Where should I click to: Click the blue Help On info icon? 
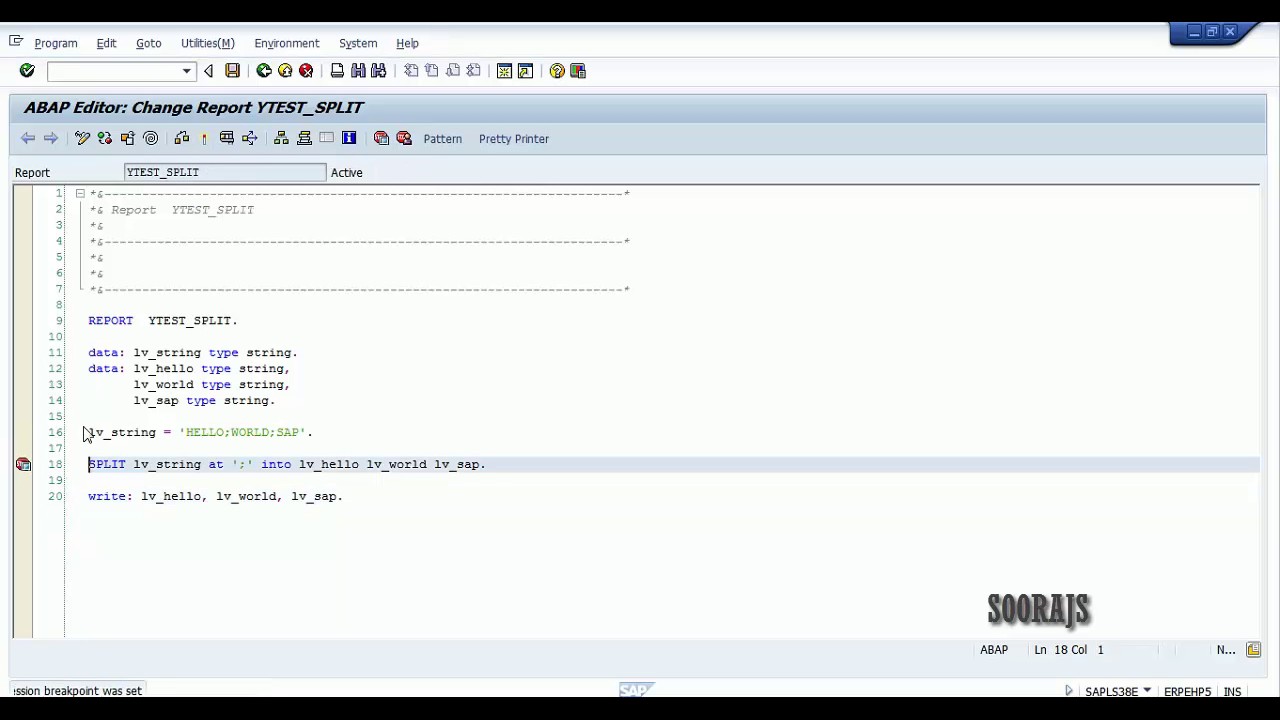click(349, 138)
